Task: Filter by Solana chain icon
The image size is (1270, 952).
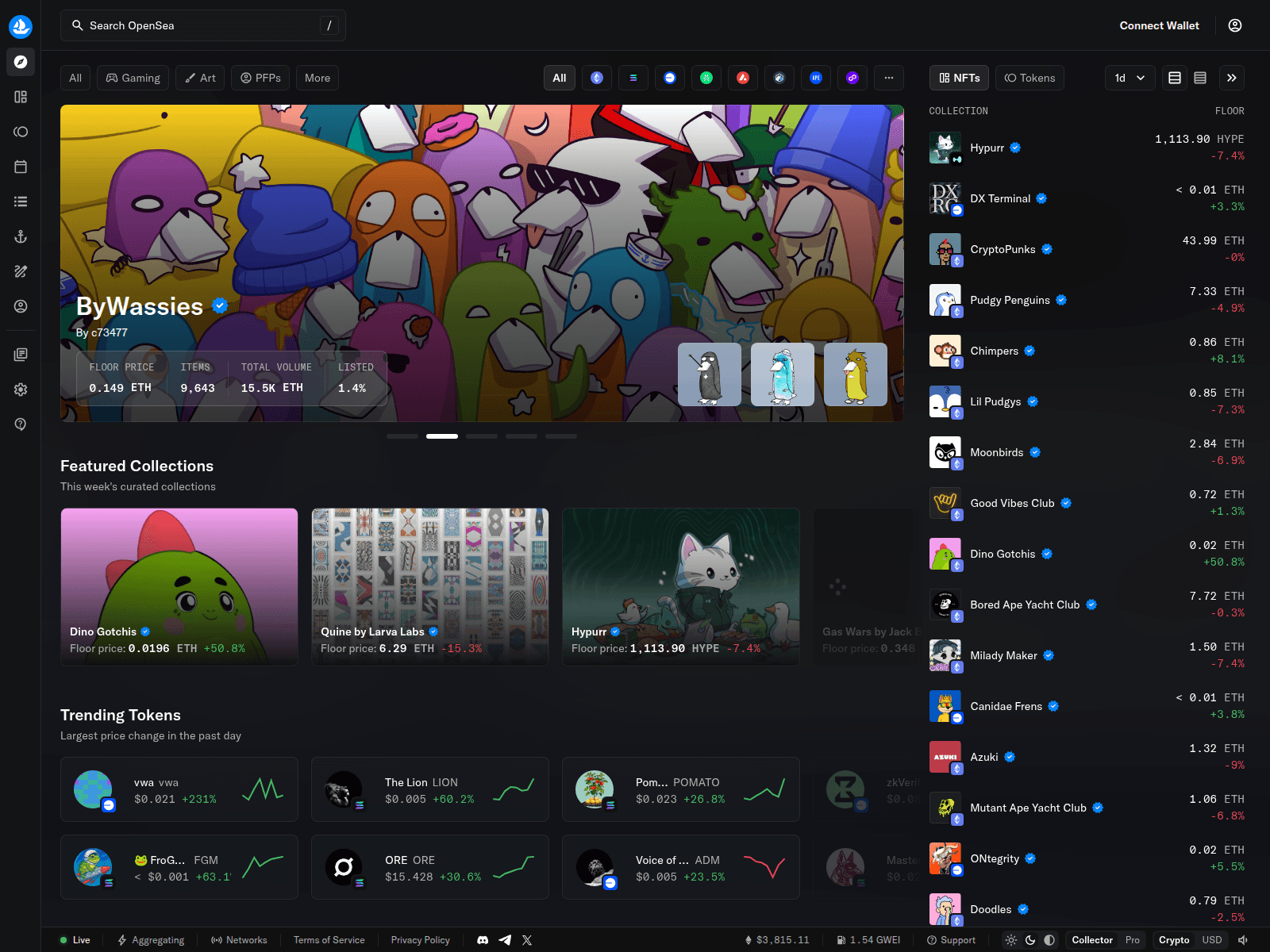Action: coord(633,78)
